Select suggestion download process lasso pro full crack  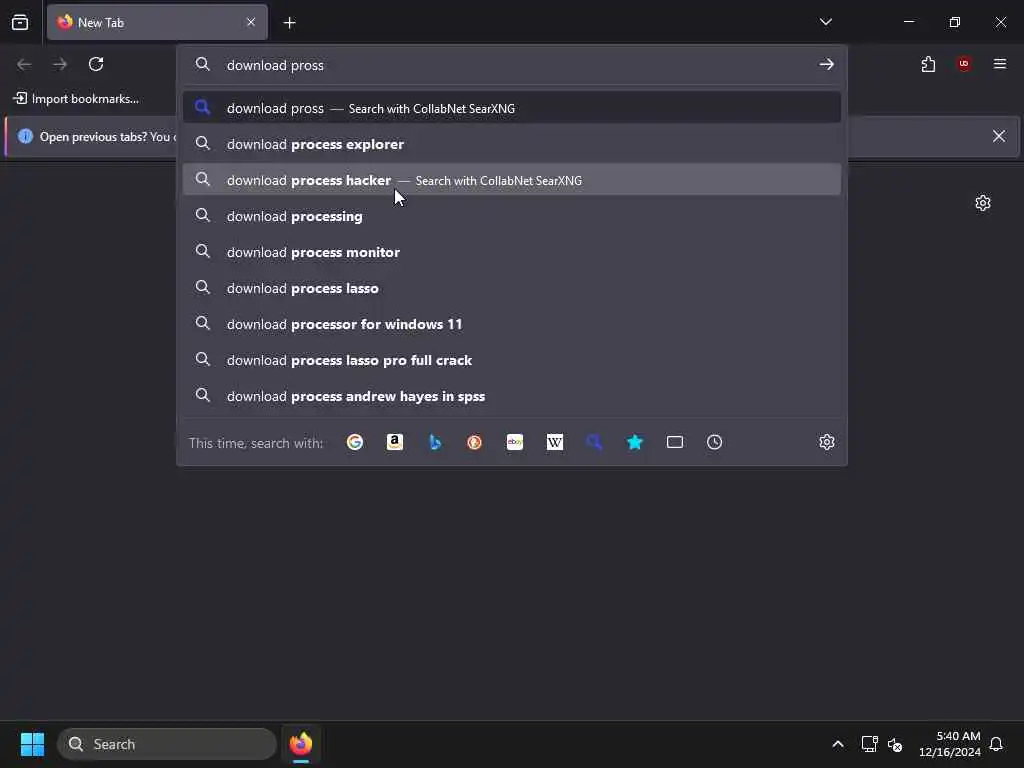(x=512, y=359)
